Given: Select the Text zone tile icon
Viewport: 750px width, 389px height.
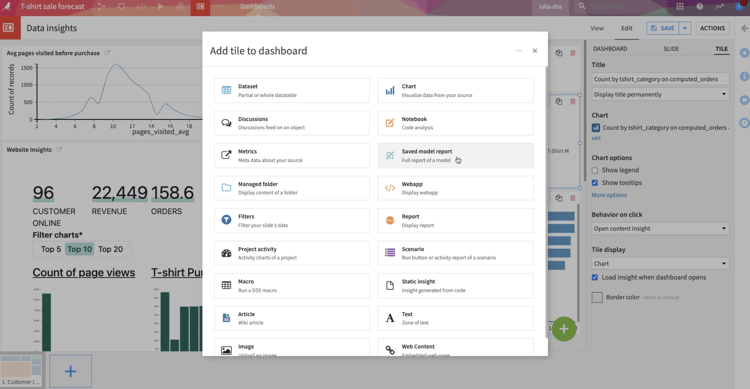Looking at the screenshot, I should tap(390, 318).
